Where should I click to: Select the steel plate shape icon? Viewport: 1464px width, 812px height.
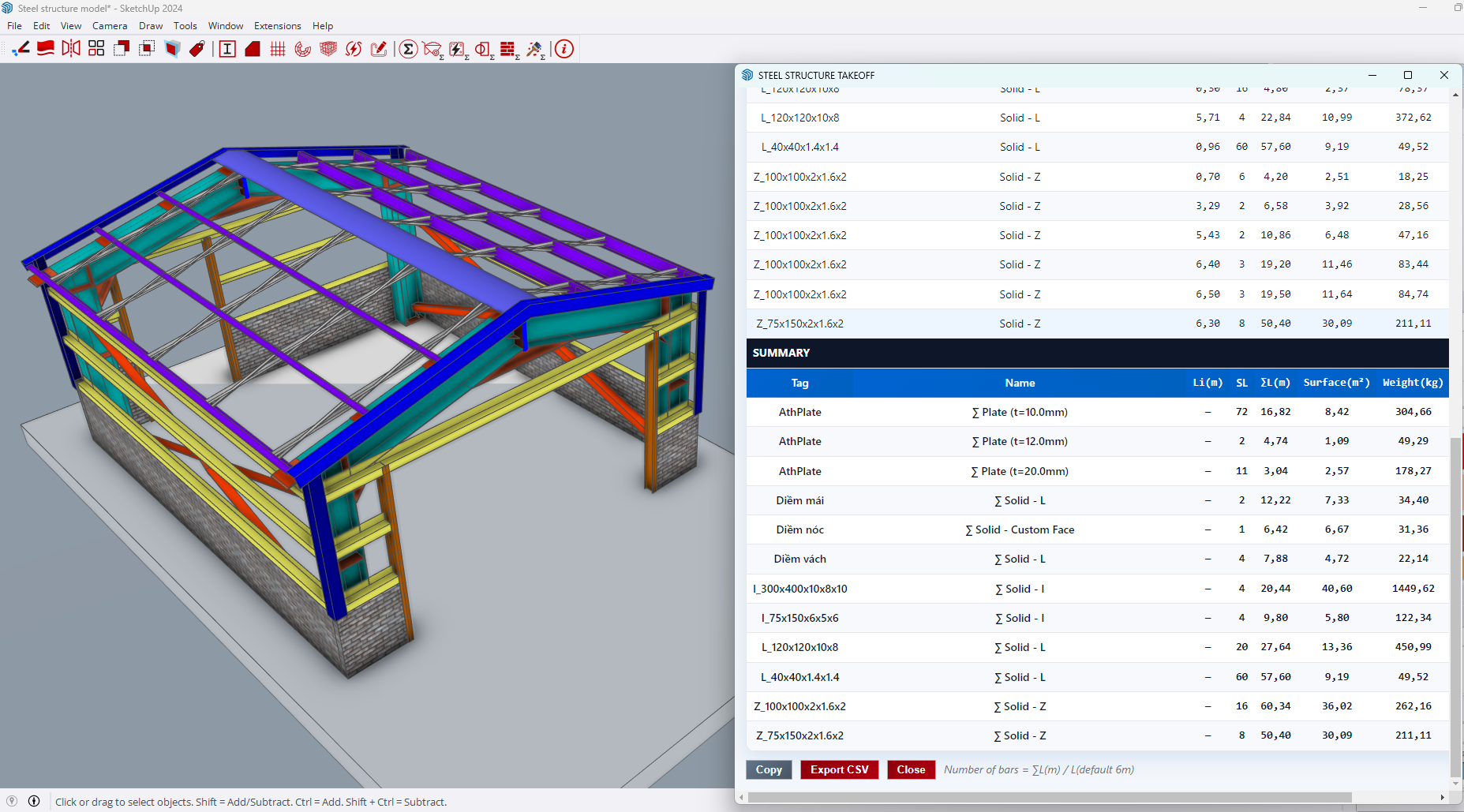pos(253,49)
